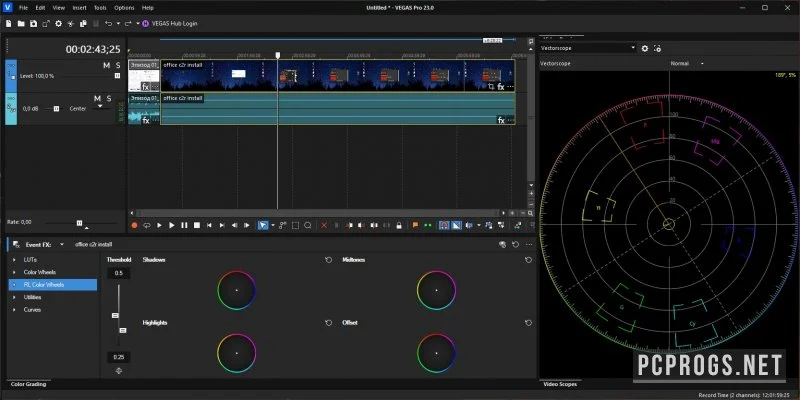
Task: Create a new project via toolbar icon
Action: coord(9,23)
